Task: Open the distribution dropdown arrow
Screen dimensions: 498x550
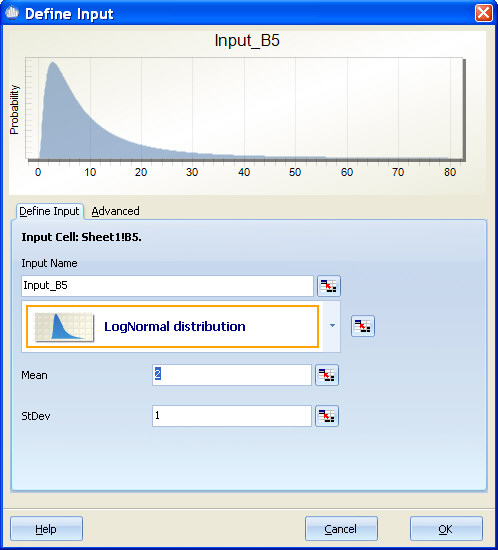Action: (x=332, y=326)
